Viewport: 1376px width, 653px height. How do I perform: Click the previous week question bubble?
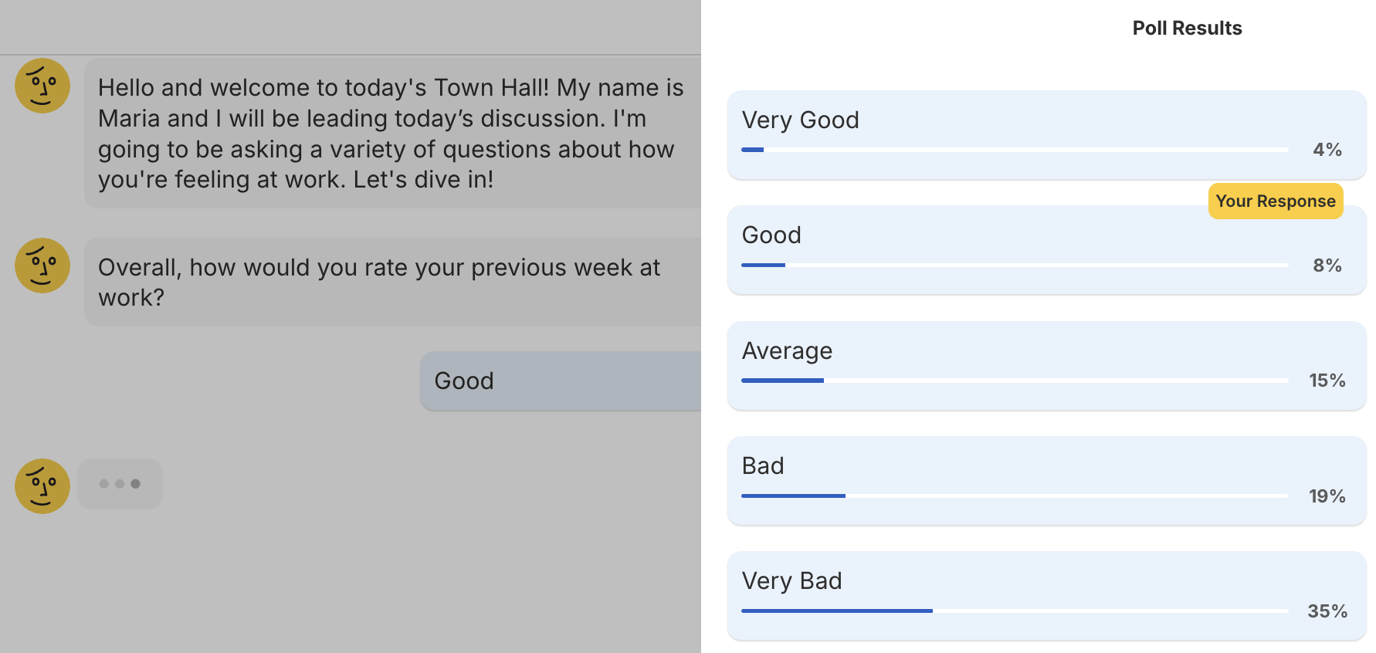(x=390, y=281)
